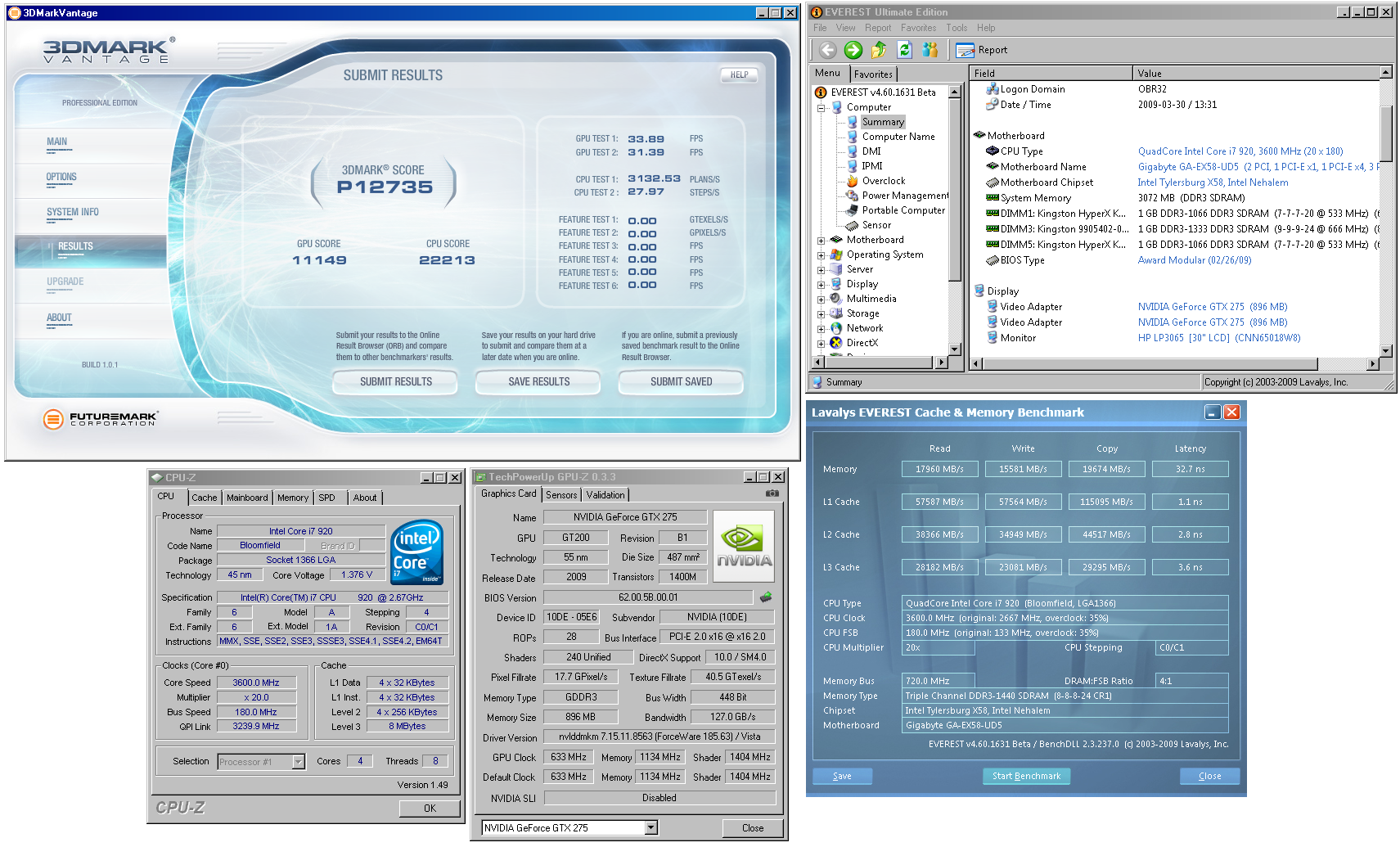Open EVEREST's Favorites menu in the menu bar
This screenshot has height=847, width=1400.
pos(918,28)
